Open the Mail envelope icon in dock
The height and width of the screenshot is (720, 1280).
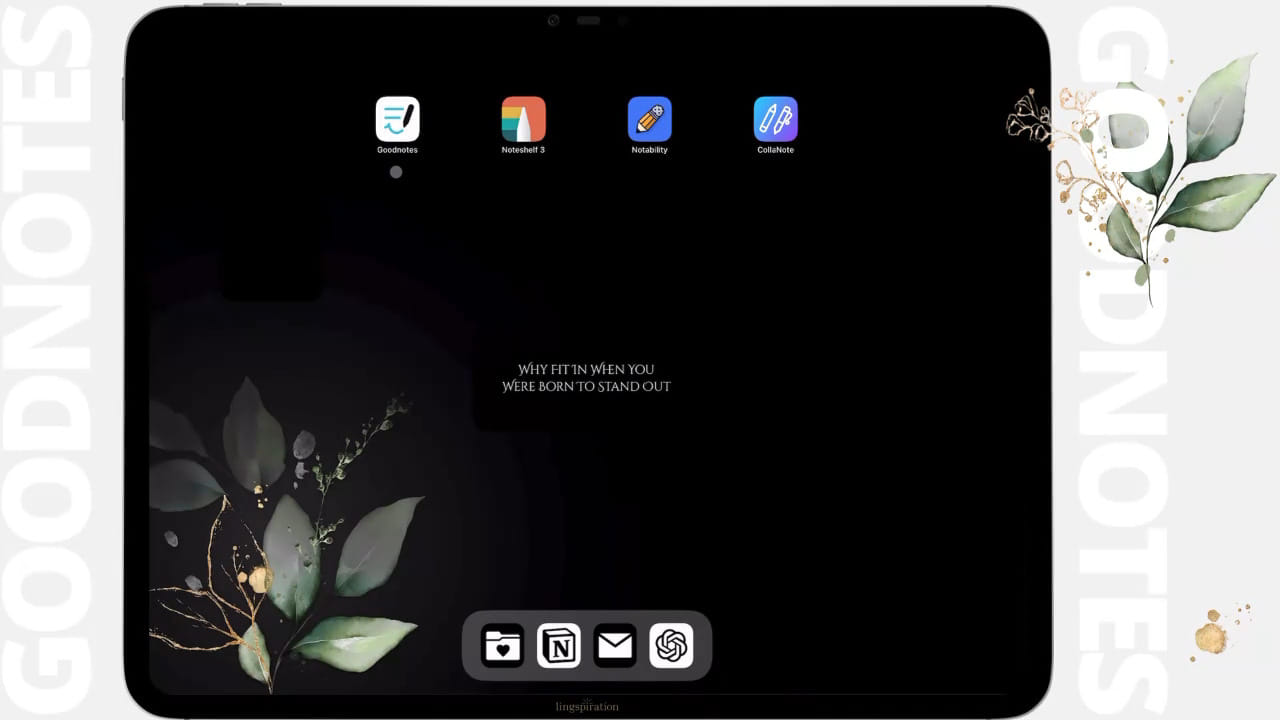point(615,646)
